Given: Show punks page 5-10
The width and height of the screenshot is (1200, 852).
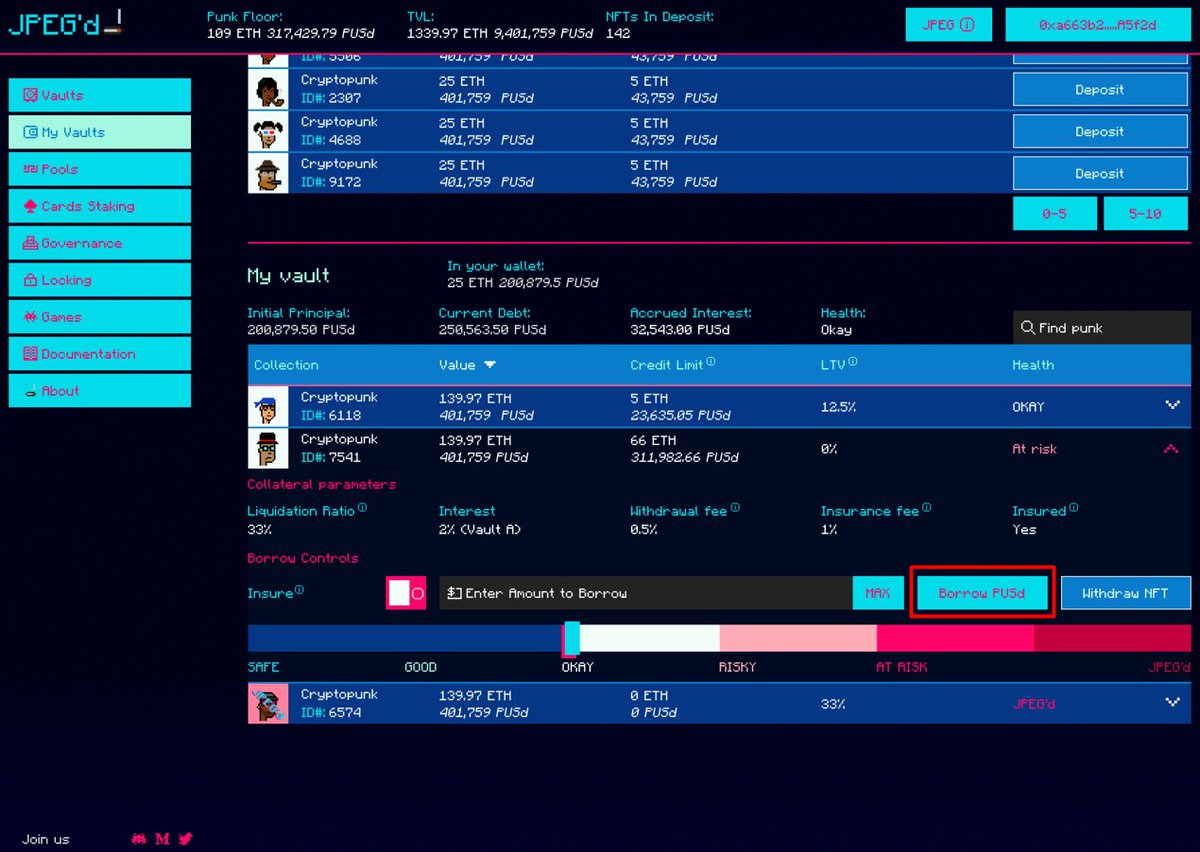Looking at the screenshot, I should [1145, 214].
